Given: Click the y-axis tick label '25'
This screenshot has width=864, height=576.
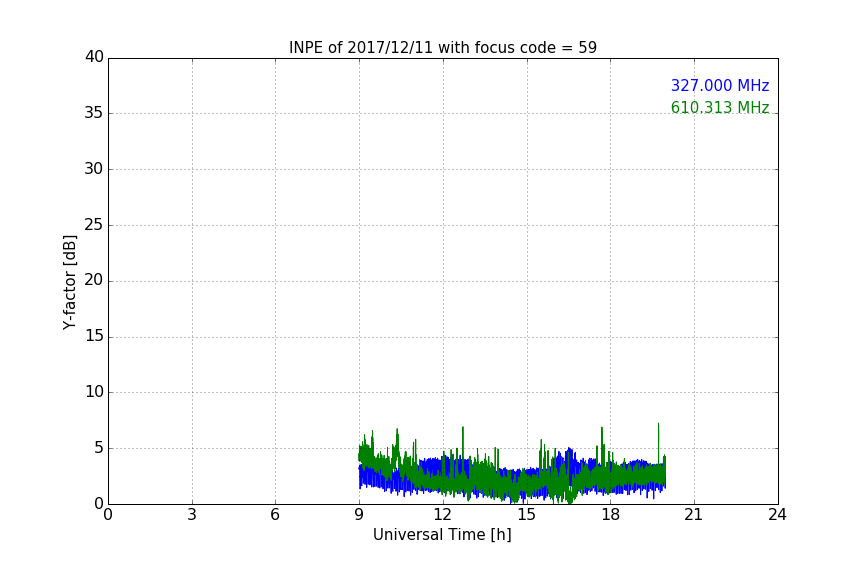Looking at the screenshot, I should tap(94, 224).
